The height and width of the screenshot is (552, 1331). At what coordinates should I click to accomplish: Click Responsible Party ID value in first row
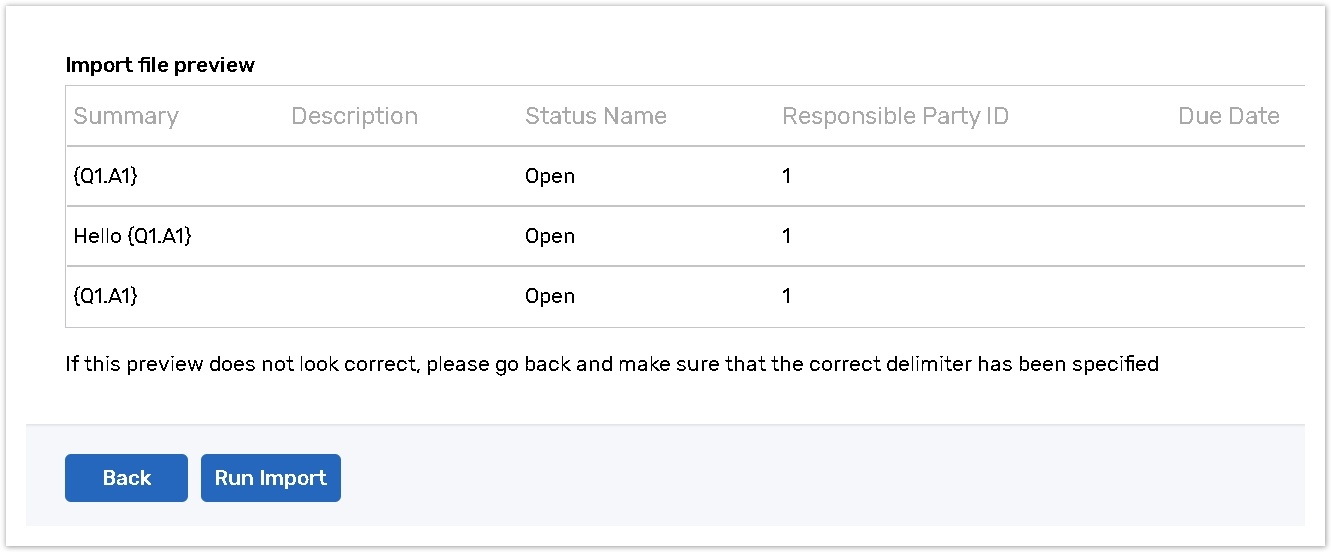coord(787,177)
